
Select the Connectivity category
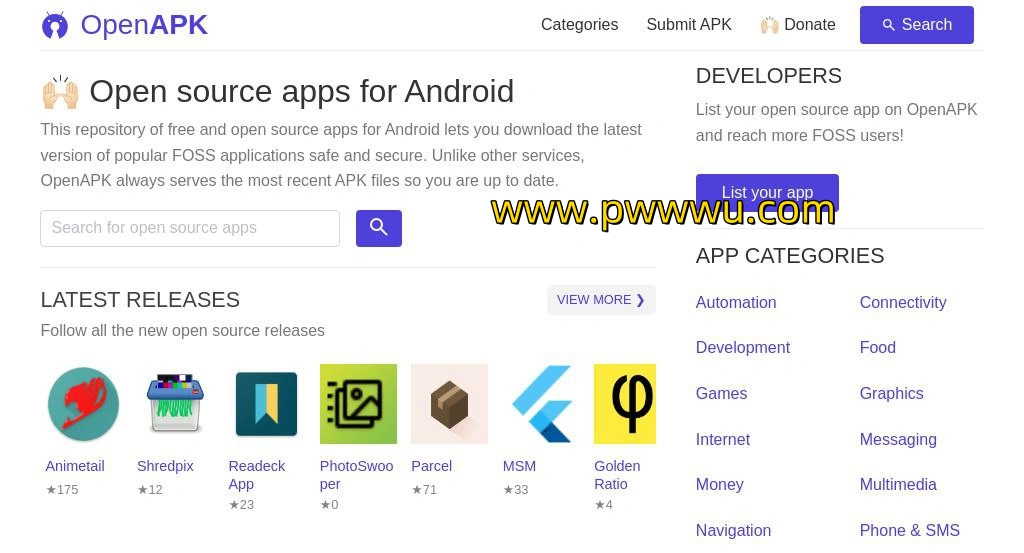[x=903, y=302]
